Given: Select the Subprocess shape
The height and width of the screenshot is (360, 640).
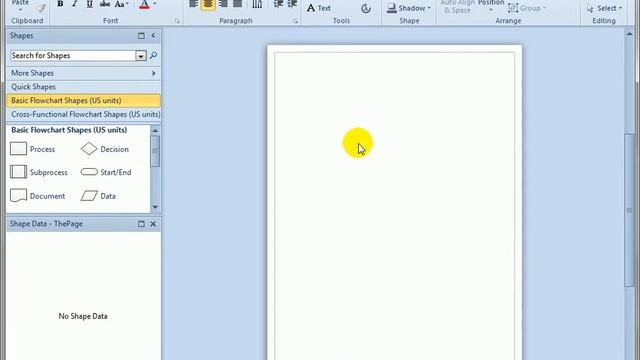Looking at the screenshot, I should click(39, 172).
